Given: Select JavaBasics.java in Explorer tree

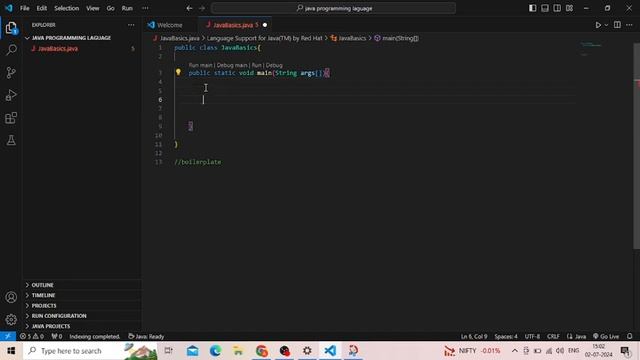Looking at the screenshot, I should click(82, 49).
